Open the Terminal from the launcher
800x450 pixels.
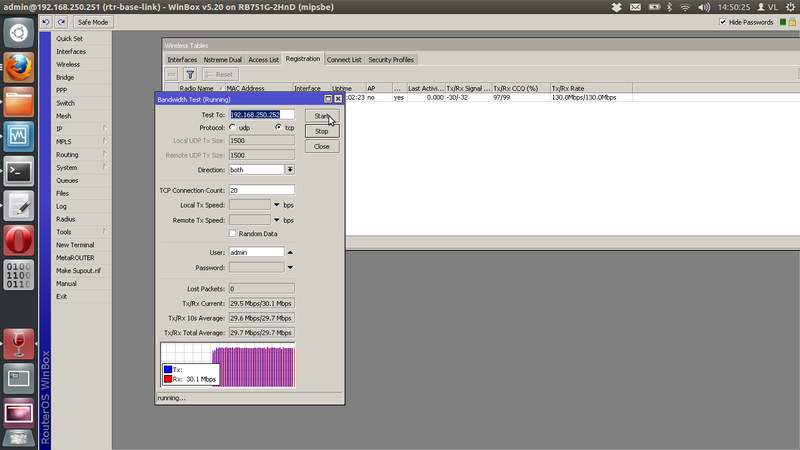pos(19,170)
